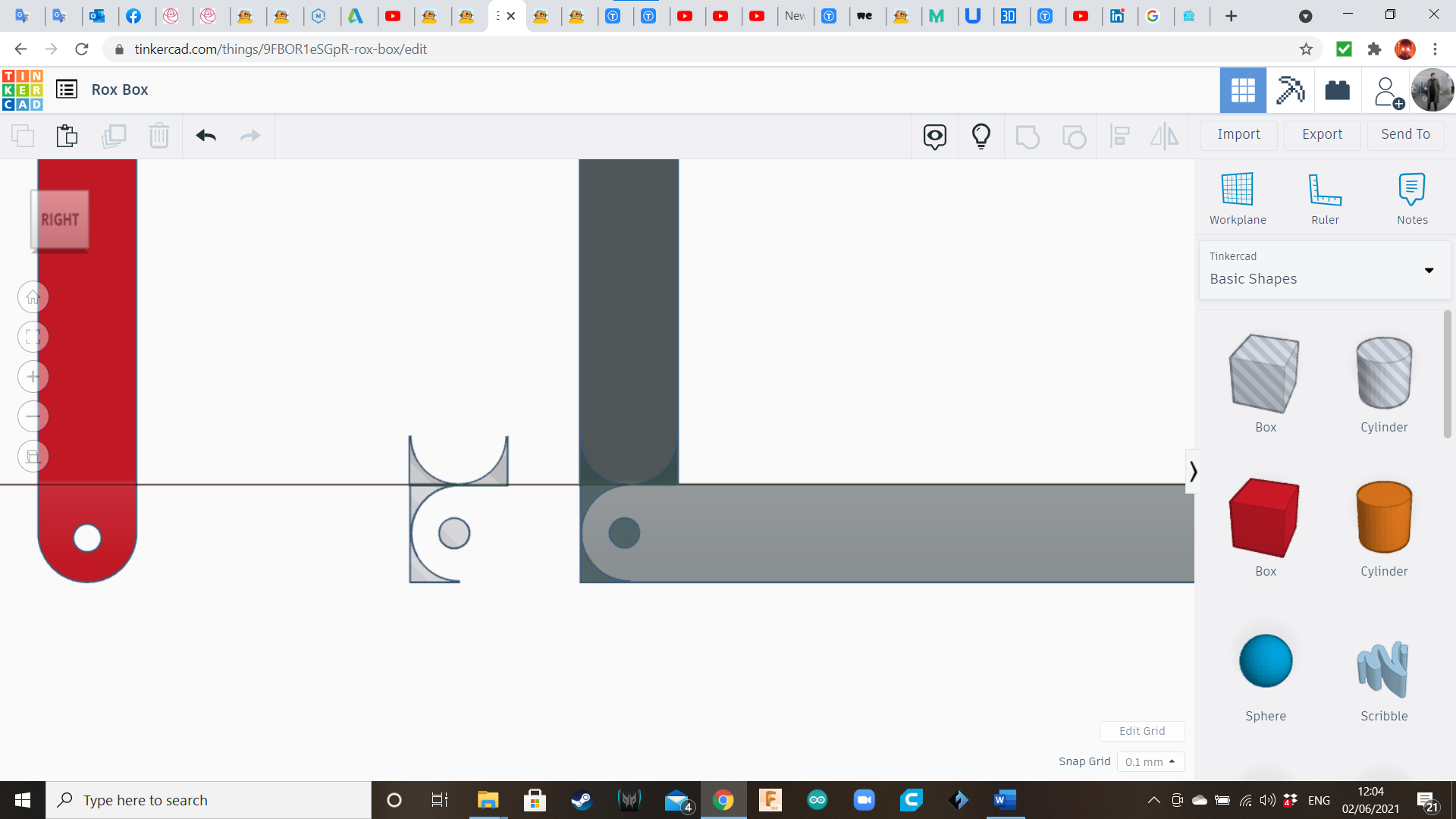Image resolution: width=1456 pixels, height=819 pixels.
Task: Toggle orthographic perspective view button
Action: (33, 457)
